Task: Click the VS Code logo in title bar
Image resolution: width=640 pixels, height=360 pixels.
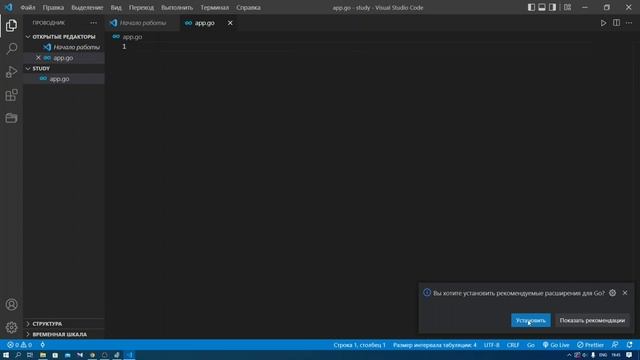Action: click(9, 7)
